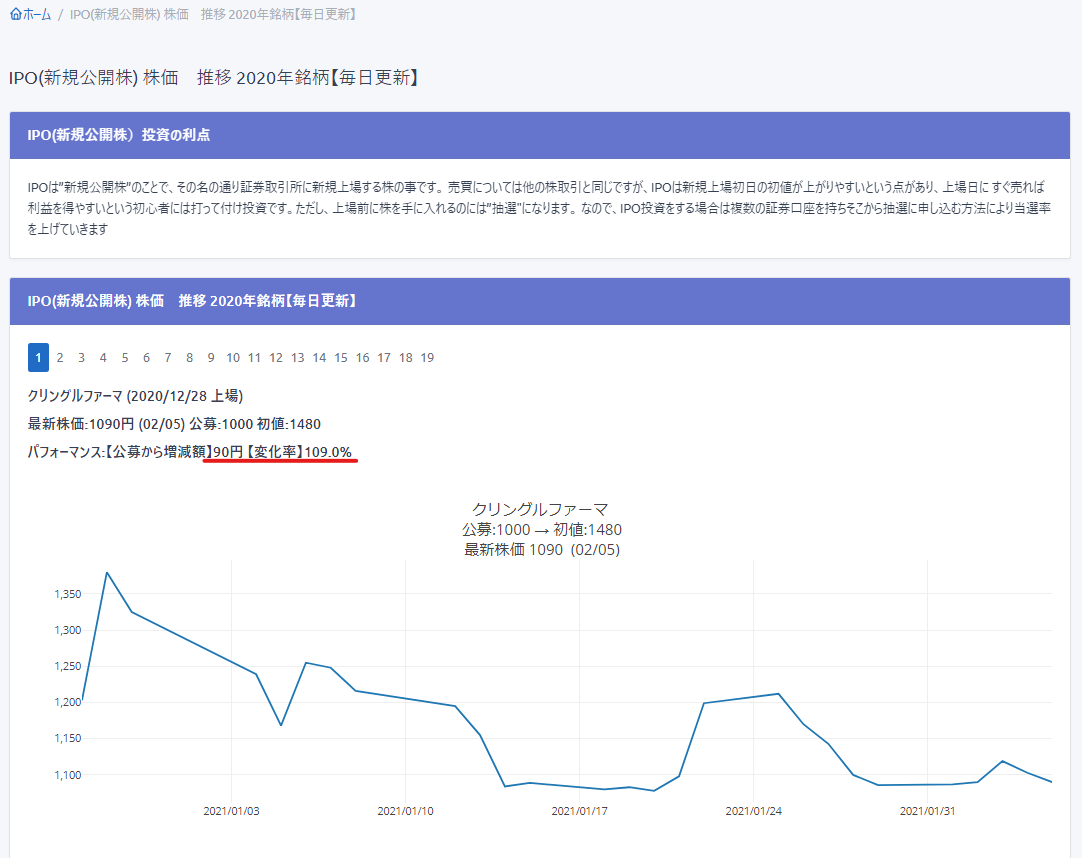Screen dimensions: 1082x858
Task: Go to pagination page 3
Action: 82,357
